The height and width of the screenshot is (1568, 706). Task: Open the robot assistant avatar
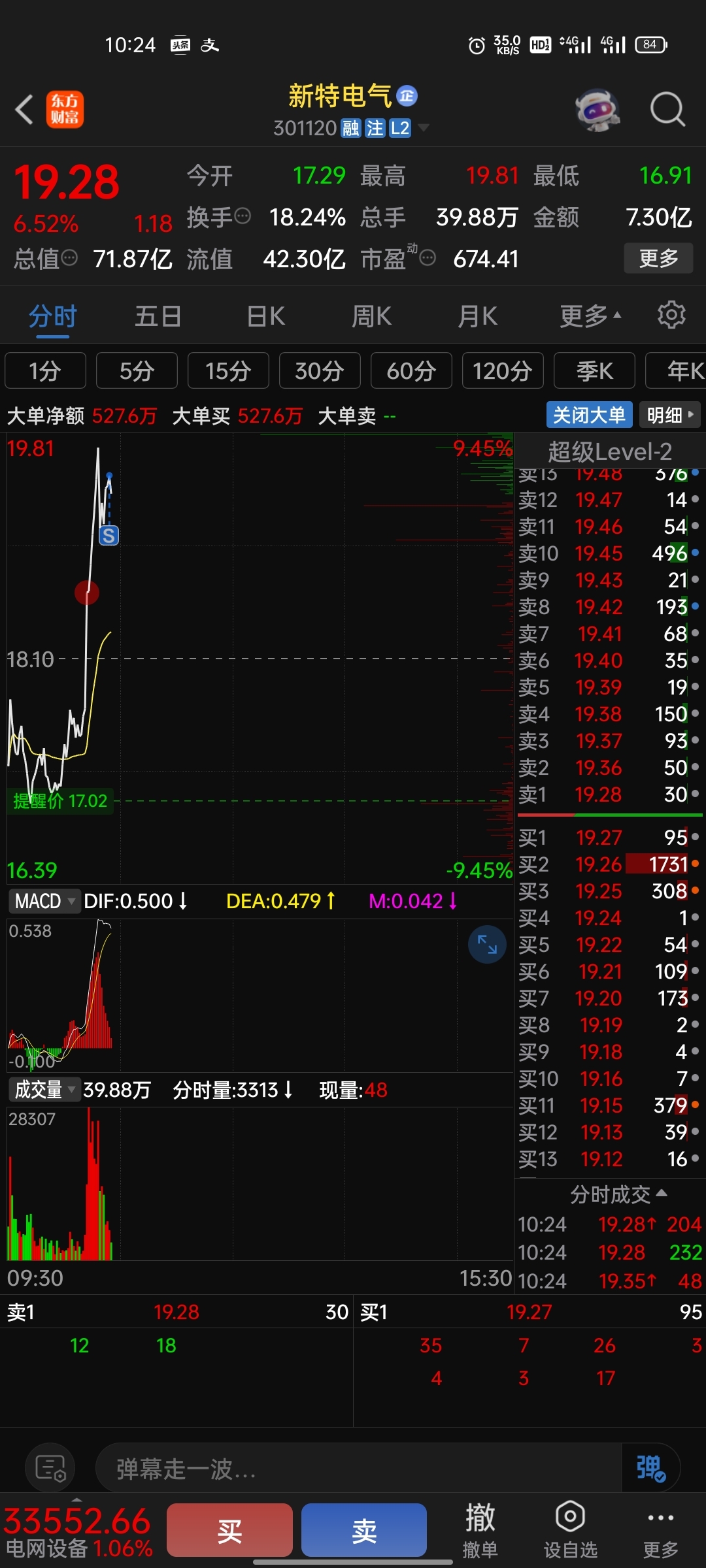tap(597, 109)
